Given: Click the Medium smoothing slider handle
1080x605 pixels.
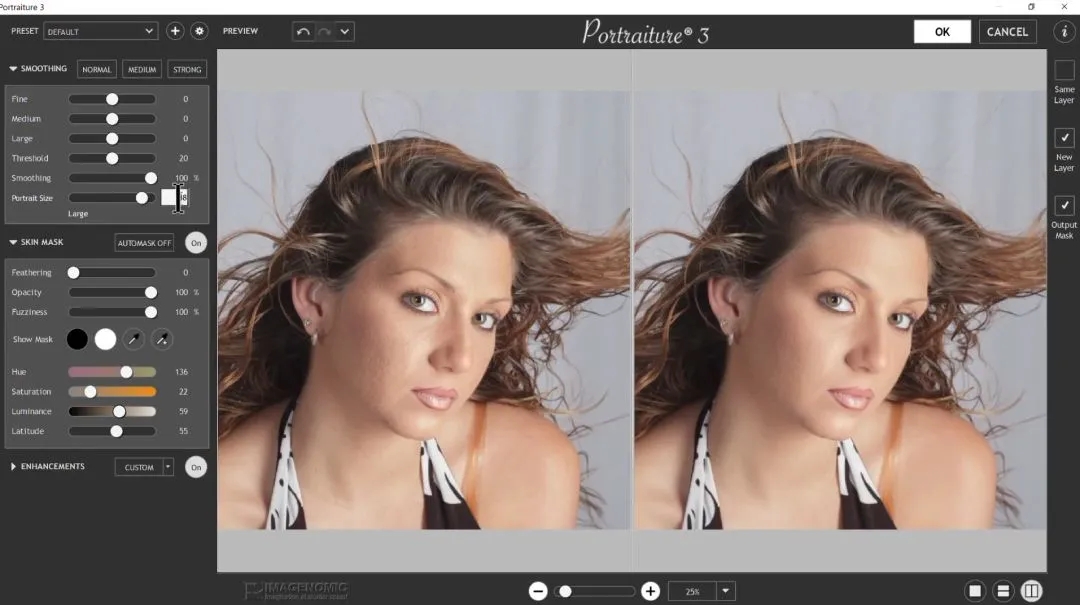Looking at the screenshot, I should click(x=112, y=119).
